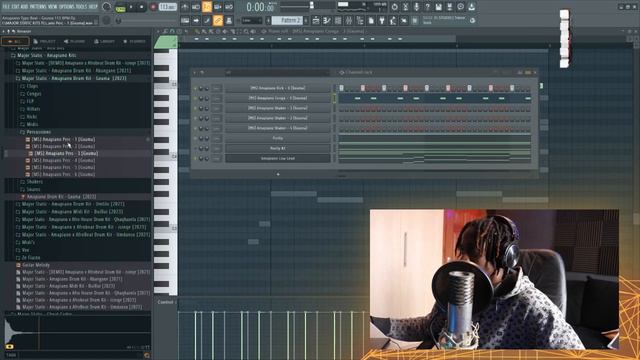The width and height of the screenshot is (640, 360).
Task: Open the PATTERNS menu
Action: [x=38, y=7]
